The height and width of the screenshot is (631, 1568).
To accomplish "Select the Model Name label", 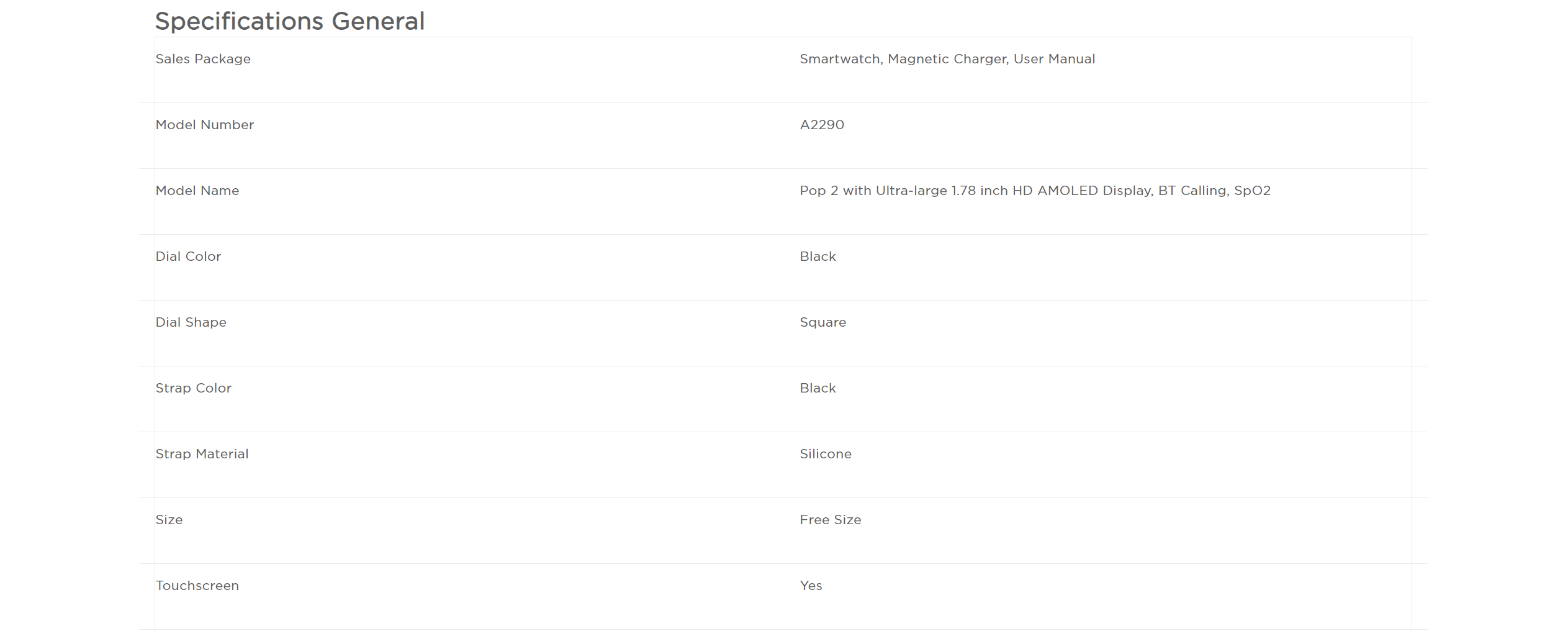I will click(x=197, y=191).
